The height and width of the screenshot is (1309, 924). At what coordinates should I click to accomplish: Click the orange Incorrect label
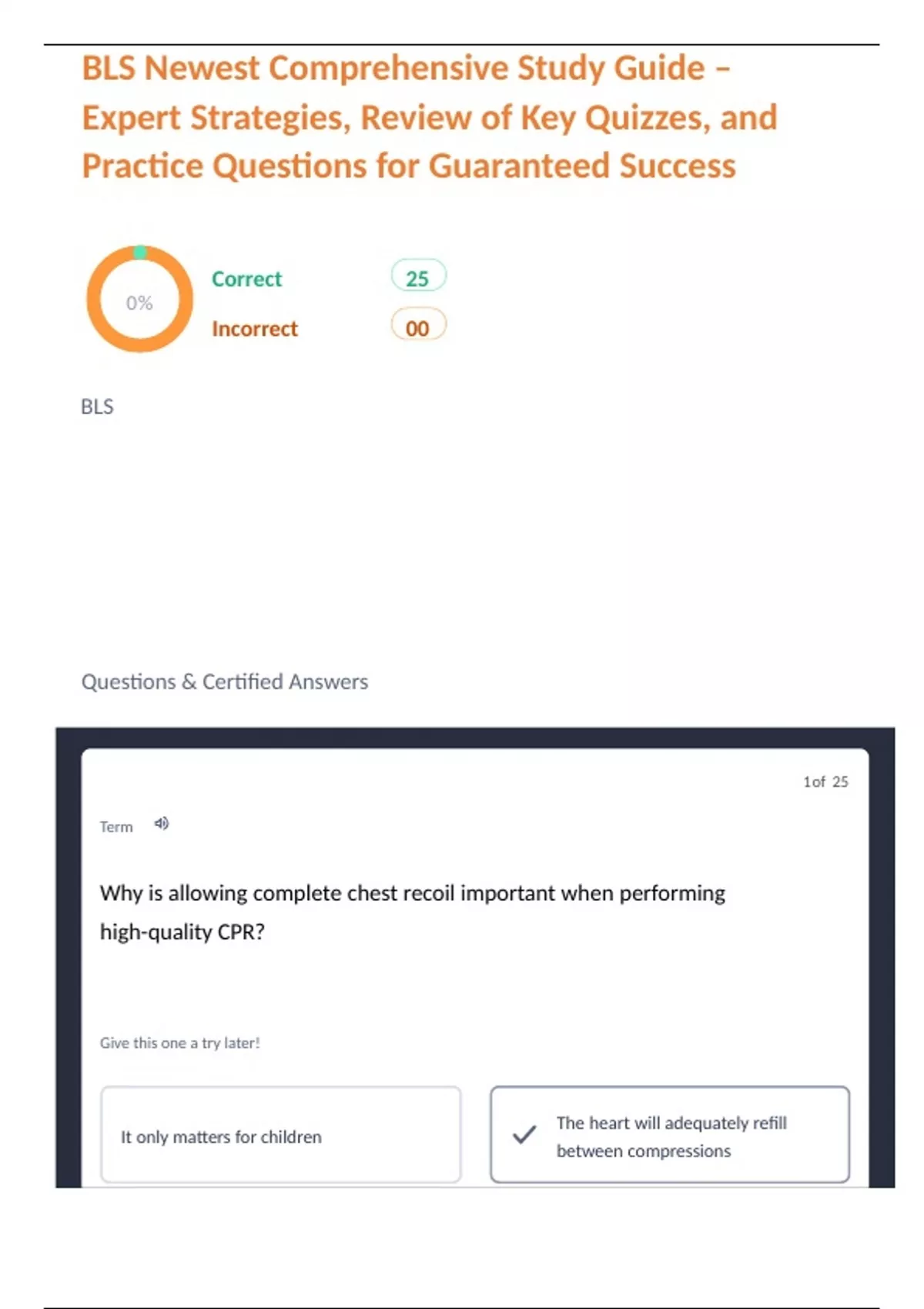pyautogui.click(x=254, y=329)
